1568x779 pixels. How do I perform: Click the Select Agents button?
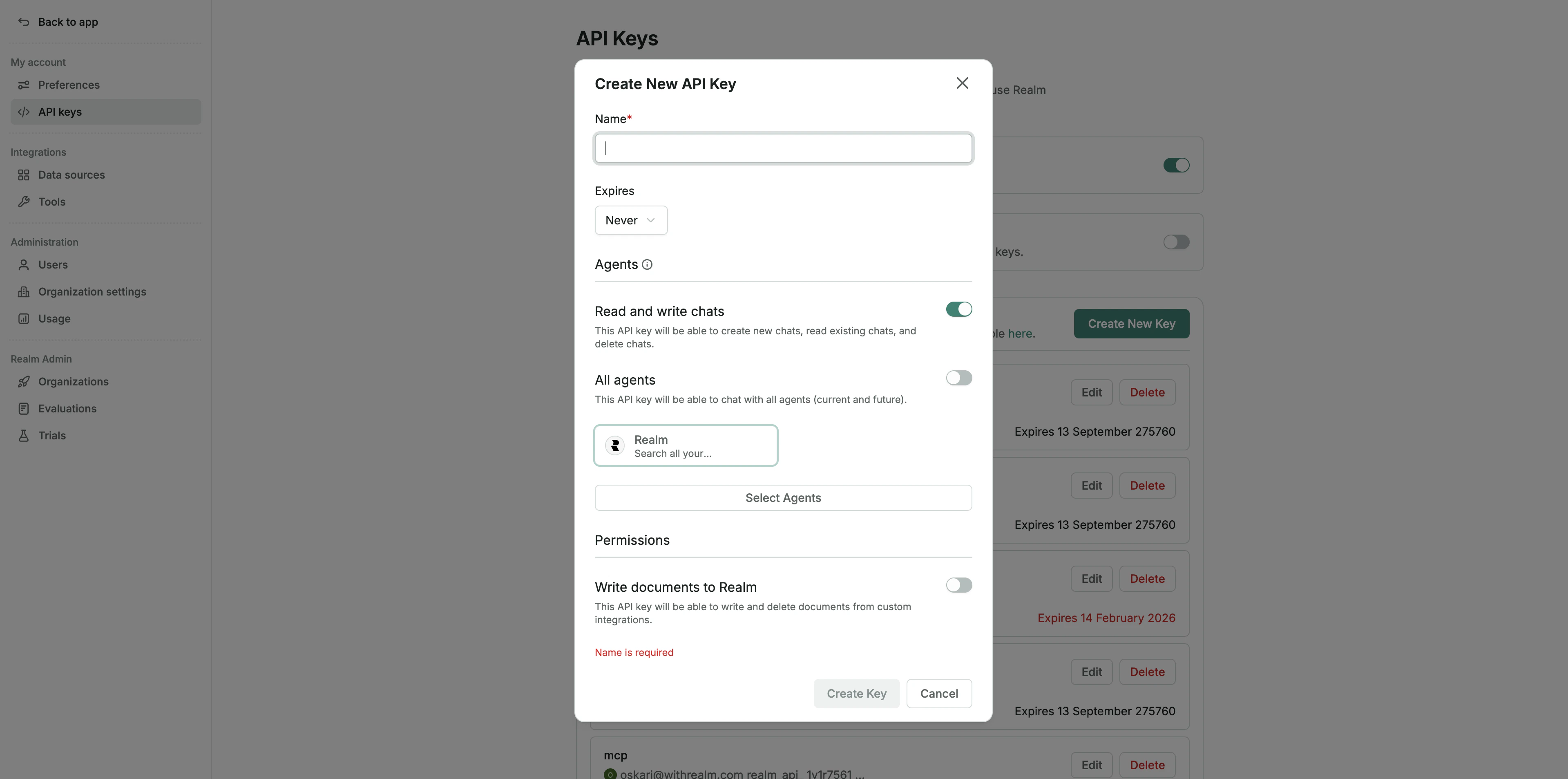point(783,497)
